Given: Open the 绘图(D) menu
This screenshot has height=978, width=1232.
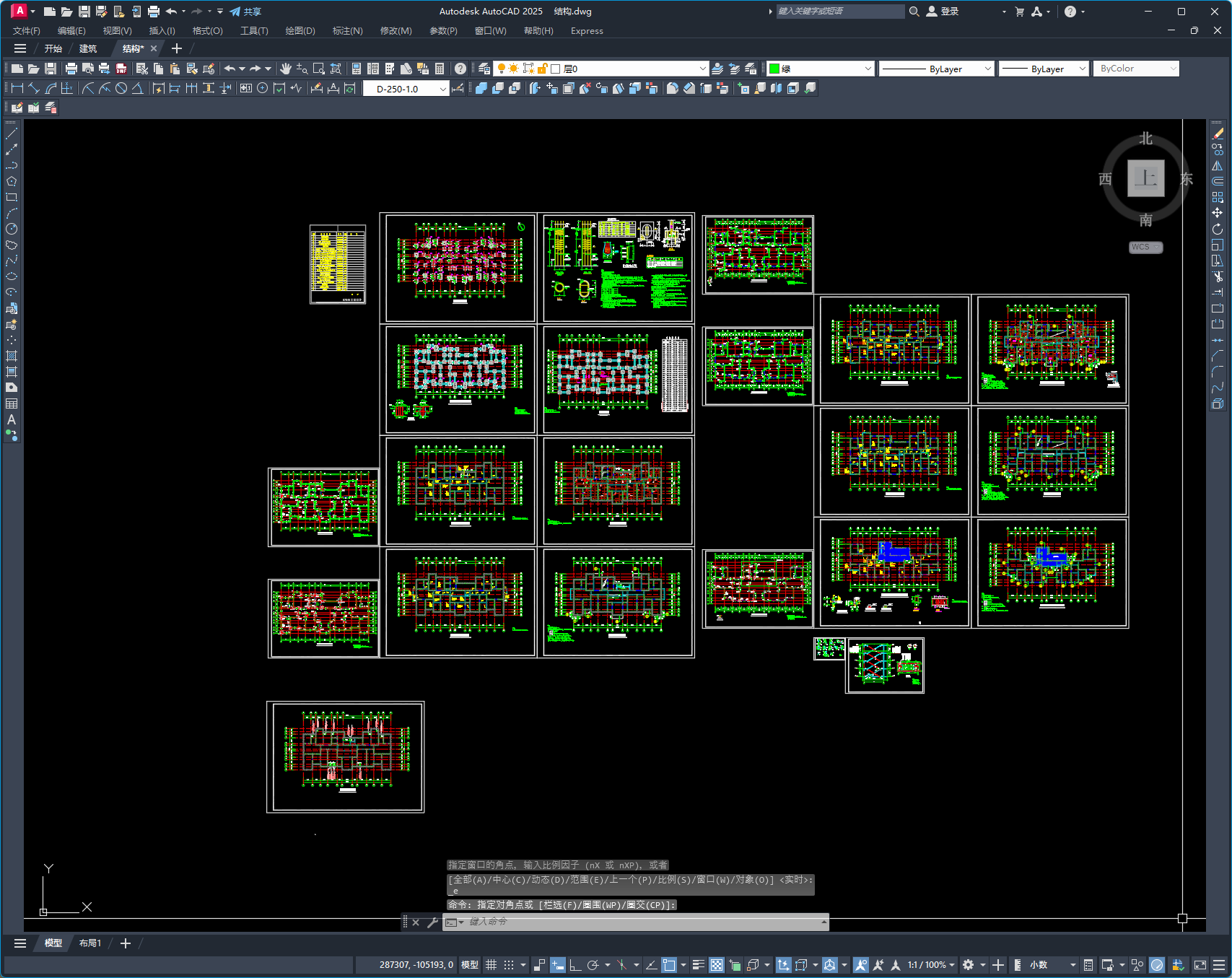Looking at the screenshot, I should coord(300,31).
